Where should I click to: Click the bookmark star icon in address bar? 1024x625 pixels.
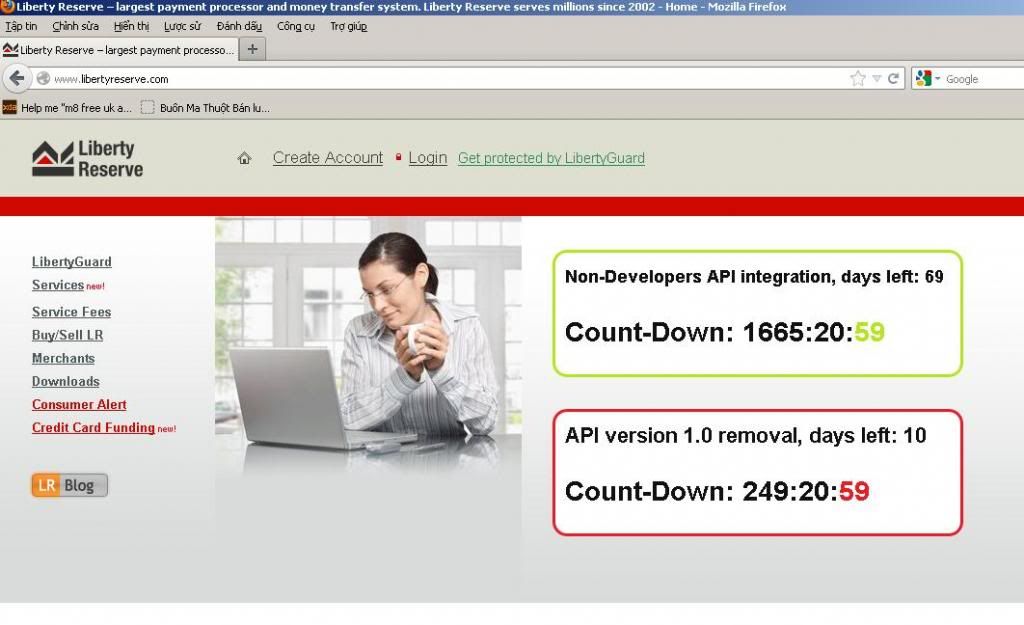click(857, 78)
